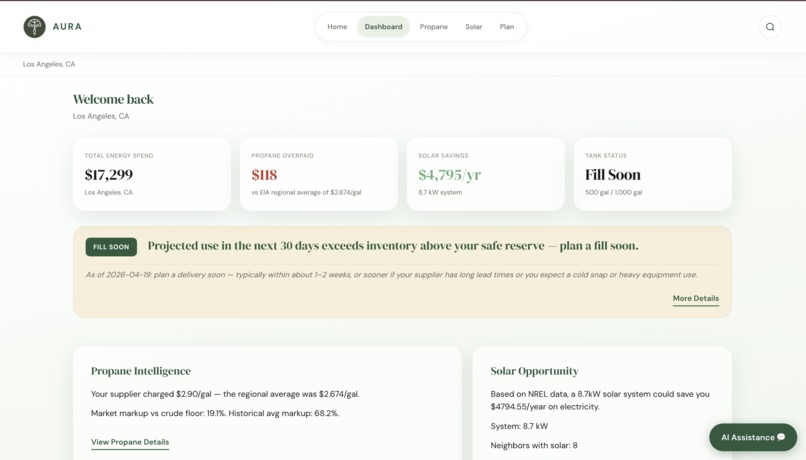Click the AURA tree logo icon
This screenshot has height=460, width=806.
34,27
